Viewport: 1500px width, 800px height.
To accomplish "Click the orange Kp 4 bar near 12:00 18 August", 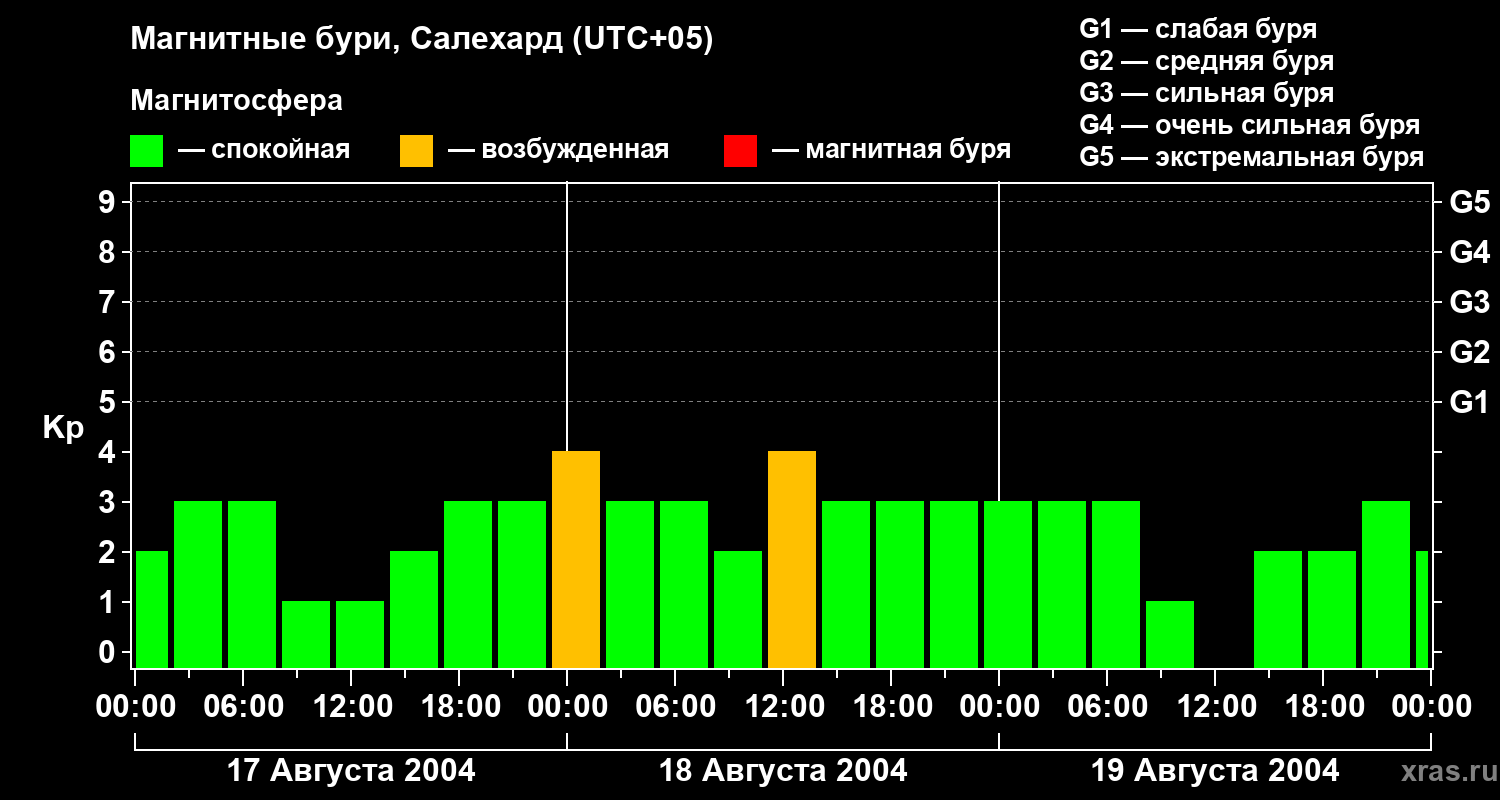I will coord(792,559).
